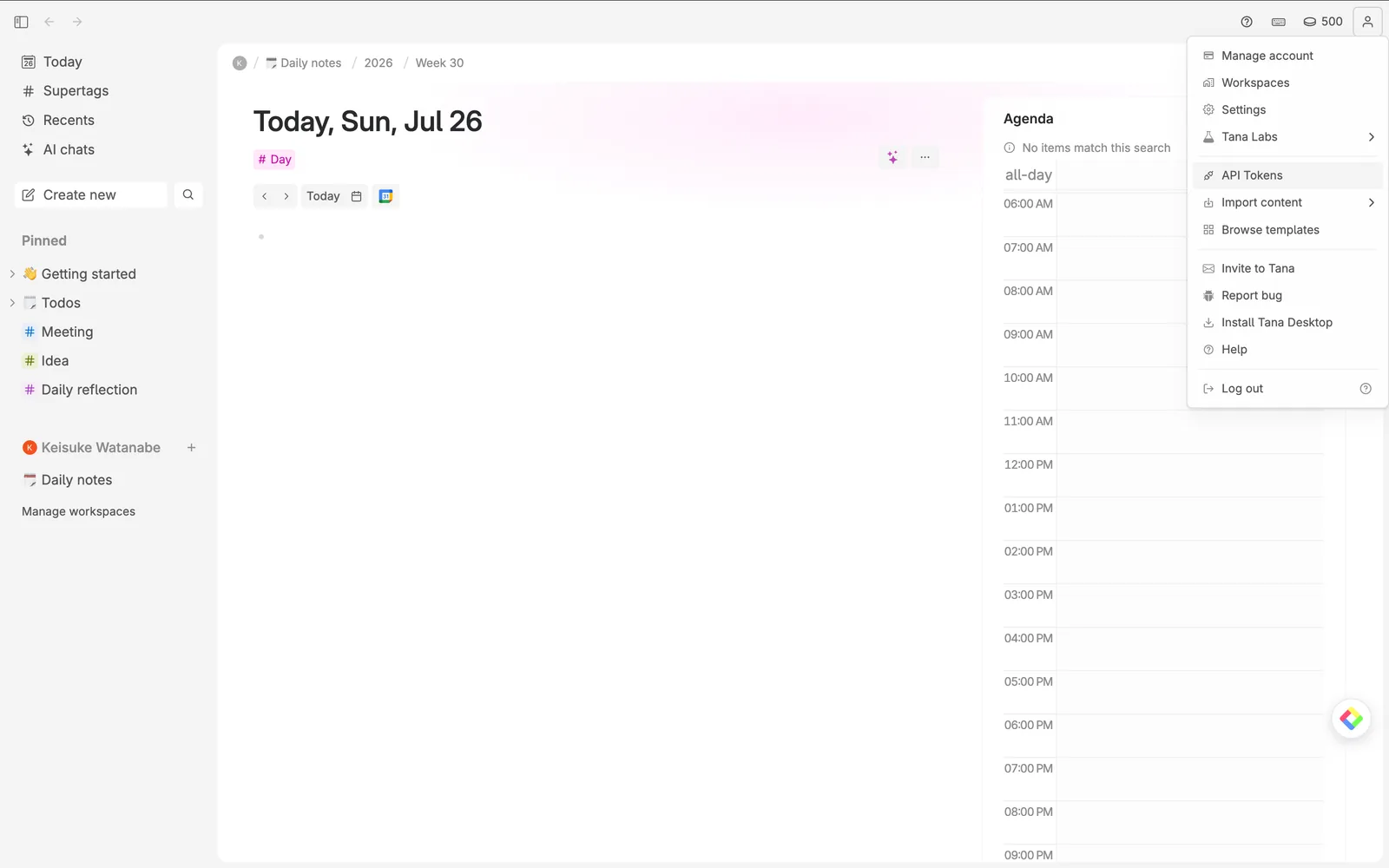The image size is (1389, 868).
Task: Click the Day supertag chip
Action: coord(274,160)
